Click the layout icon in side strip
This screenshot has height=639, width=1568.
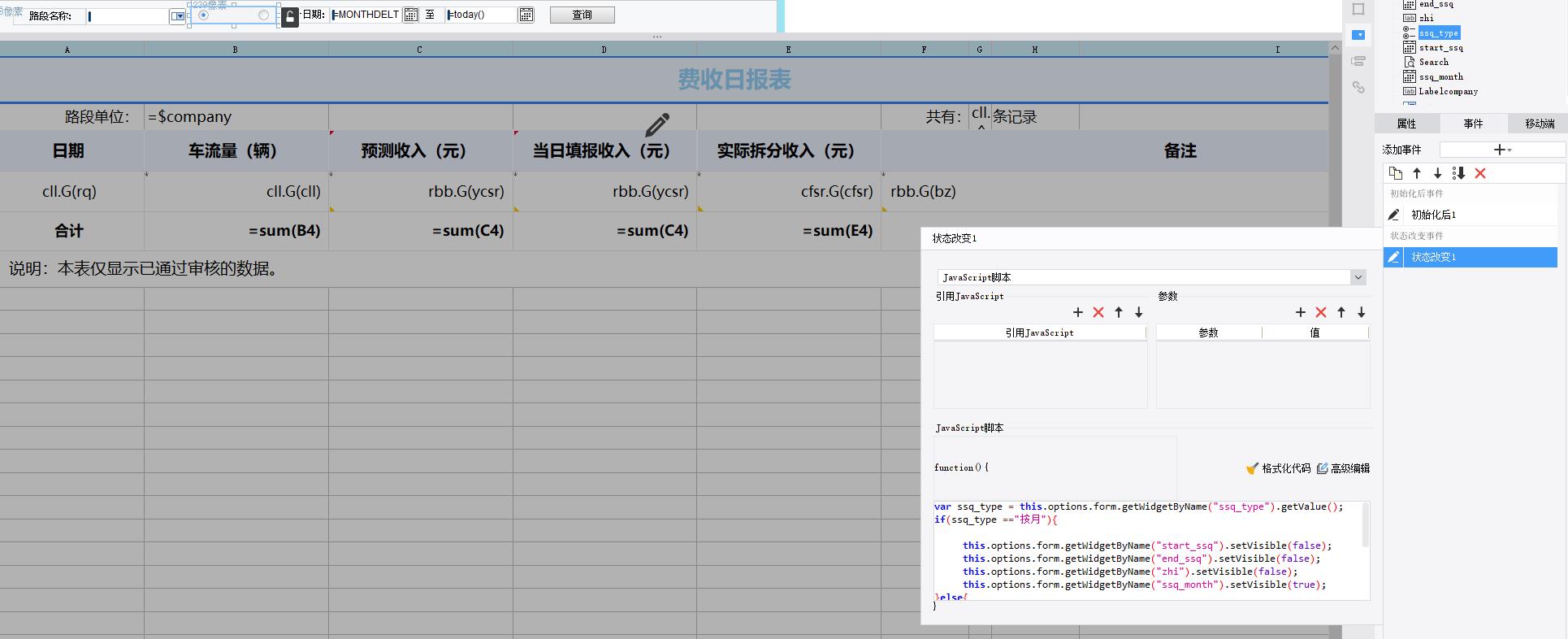point(1358,61)
